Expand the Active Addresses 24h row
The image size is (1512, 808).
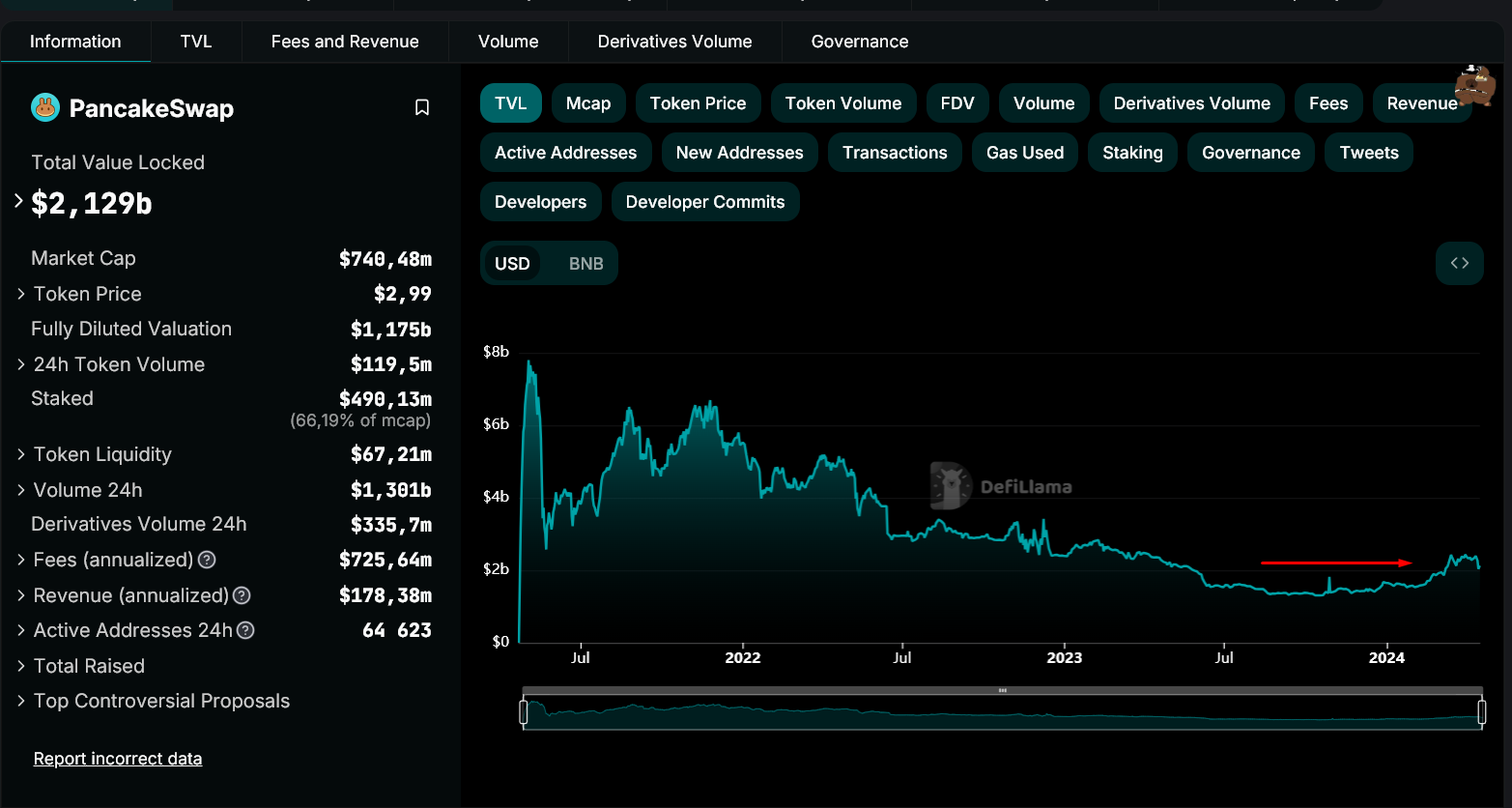tap(21, 630)
